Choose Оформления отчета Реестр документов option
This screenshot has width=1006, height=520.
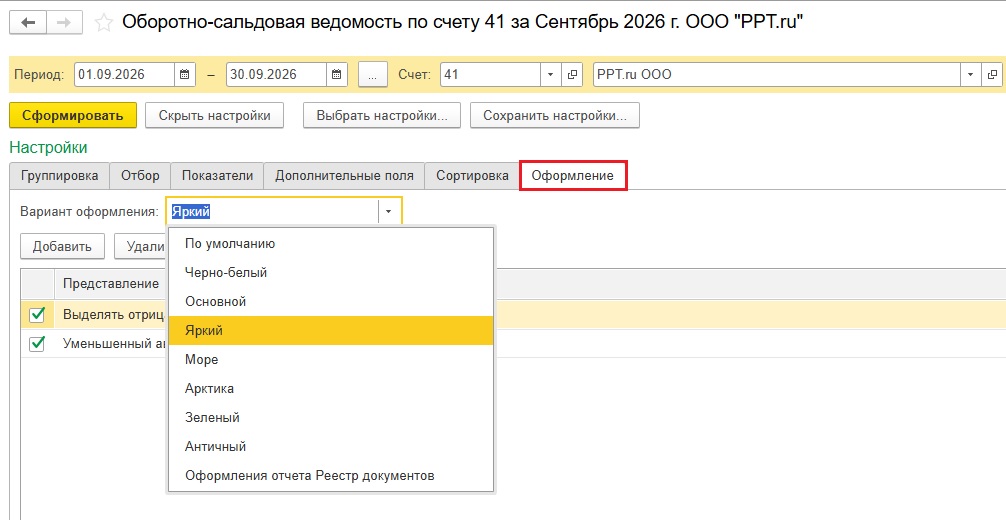[x=331, y=476]
